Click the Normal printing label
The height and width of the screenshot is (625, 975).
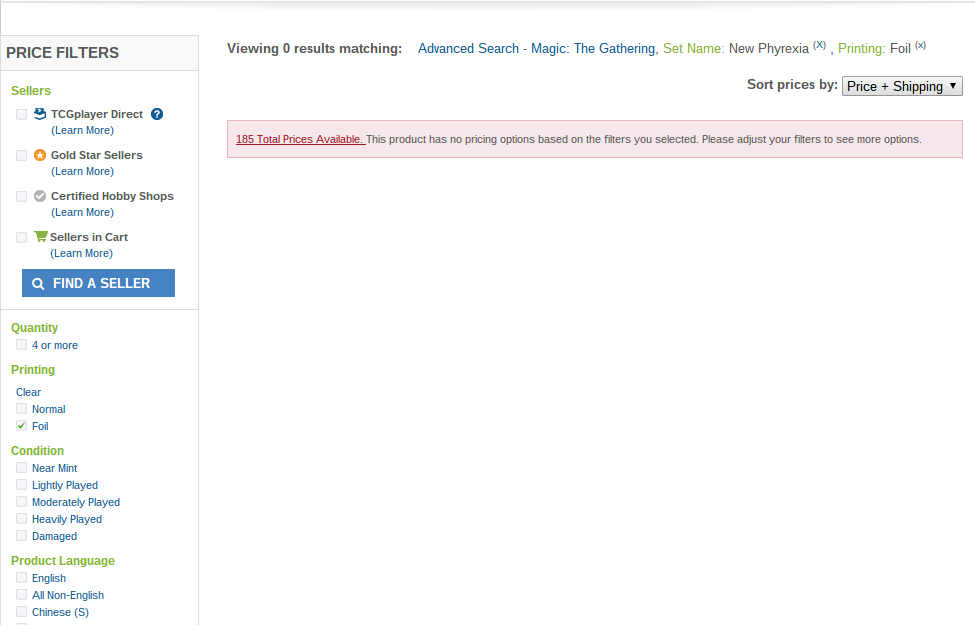[x=49, y=409]
